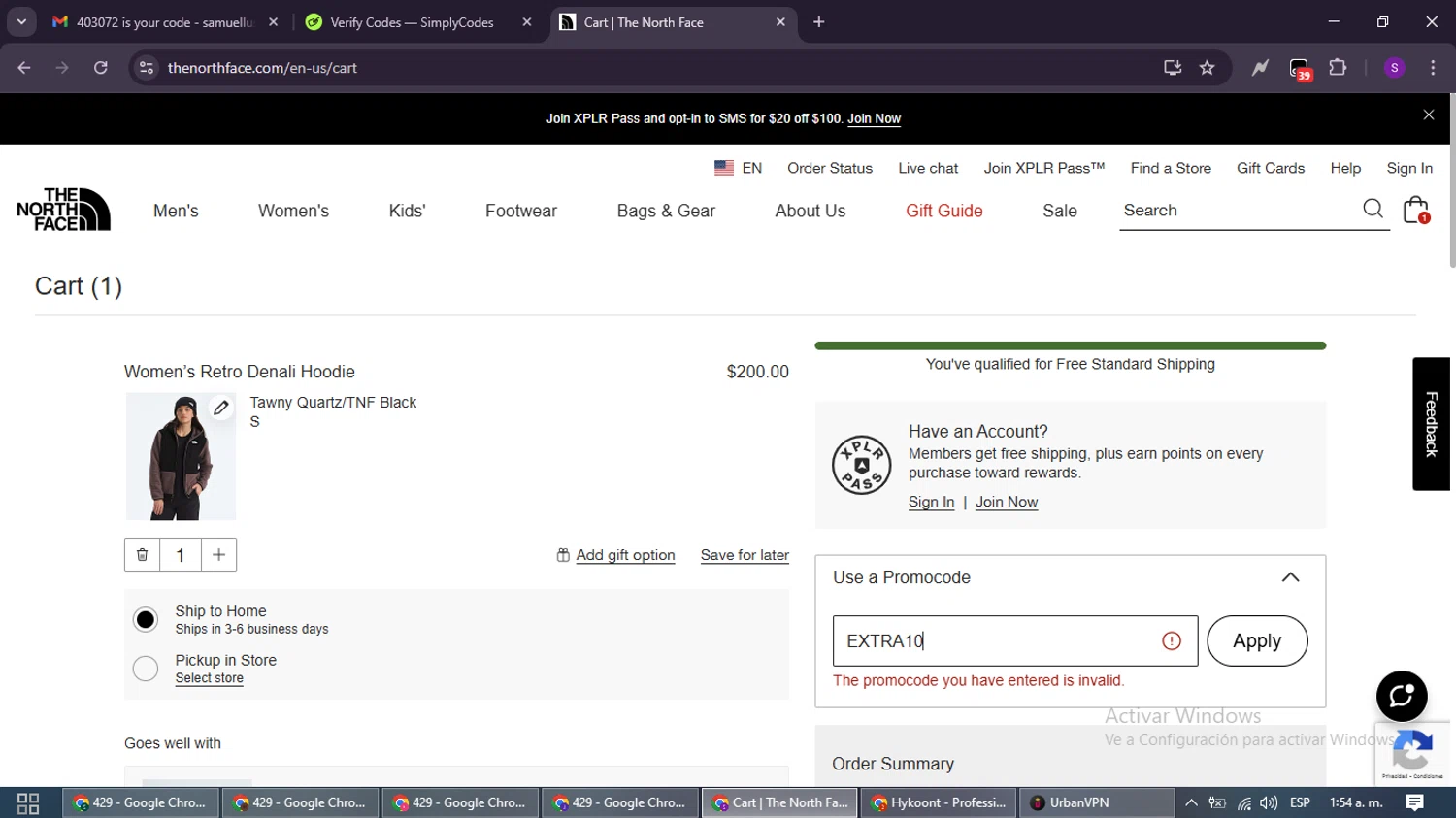The image size is (1456, 818).
Task: Close the SimplyCodes Verify Codes tab
Action: click(x=527, y=21)
